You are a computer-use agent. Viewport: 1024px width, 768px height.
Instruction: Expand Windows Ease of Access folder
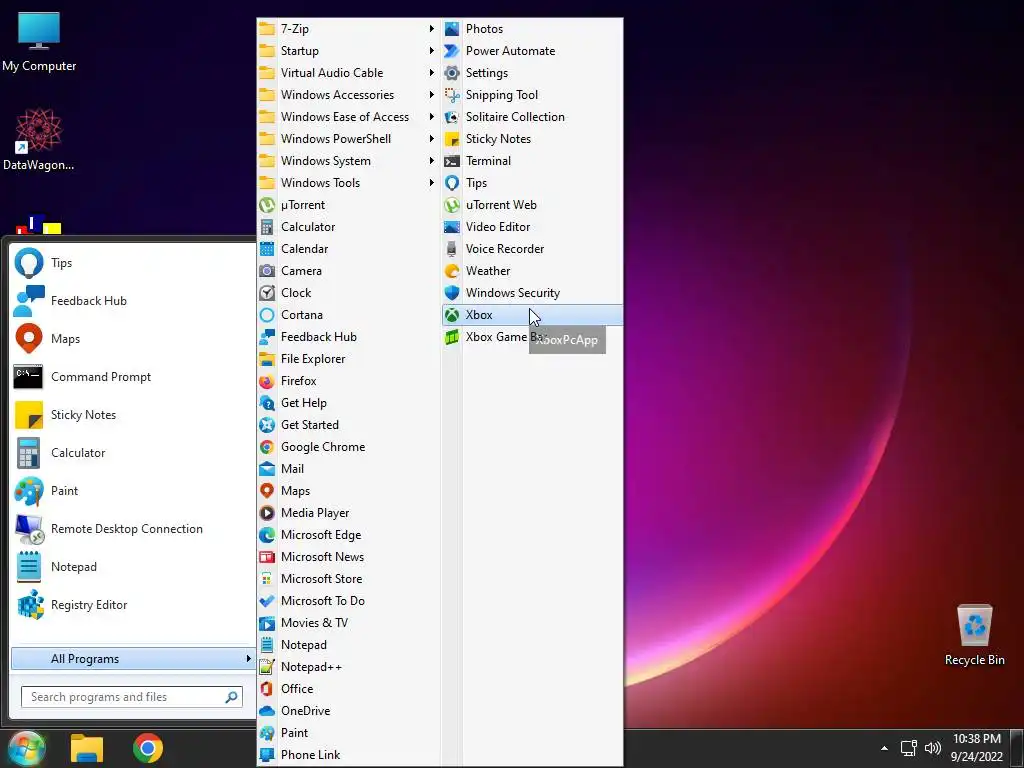pyautogui.click(x=348, y=117)
